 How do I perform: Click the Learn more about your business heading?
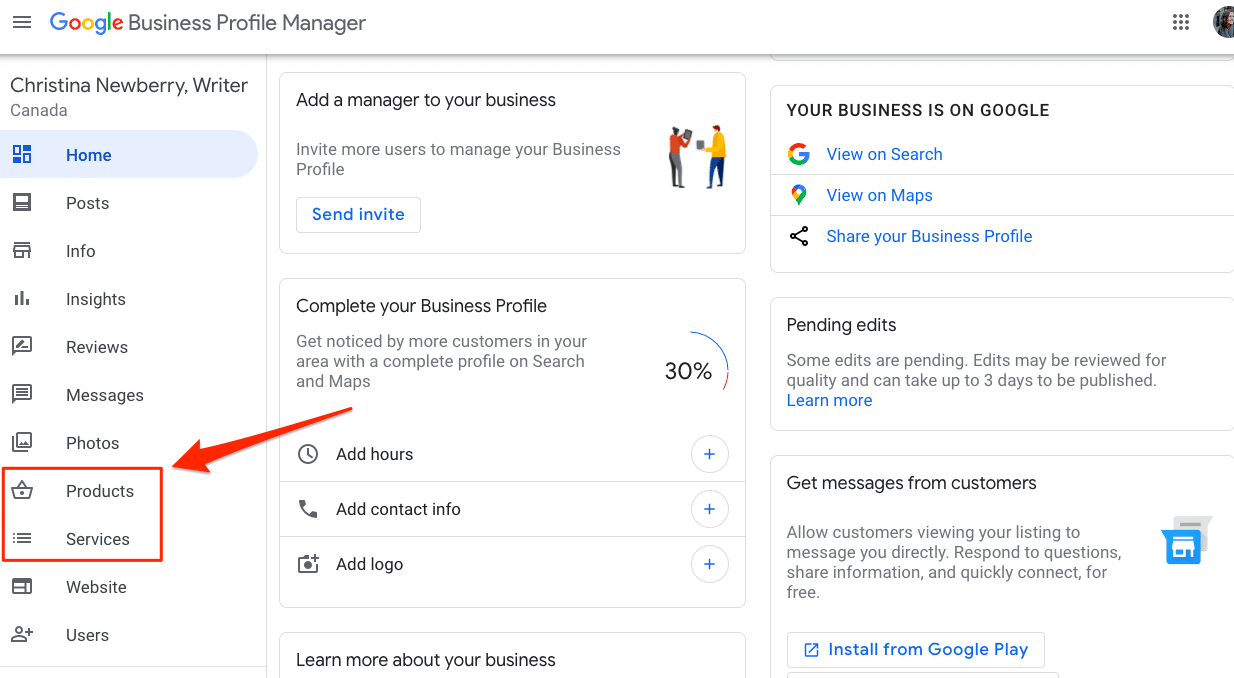(425, 660)
